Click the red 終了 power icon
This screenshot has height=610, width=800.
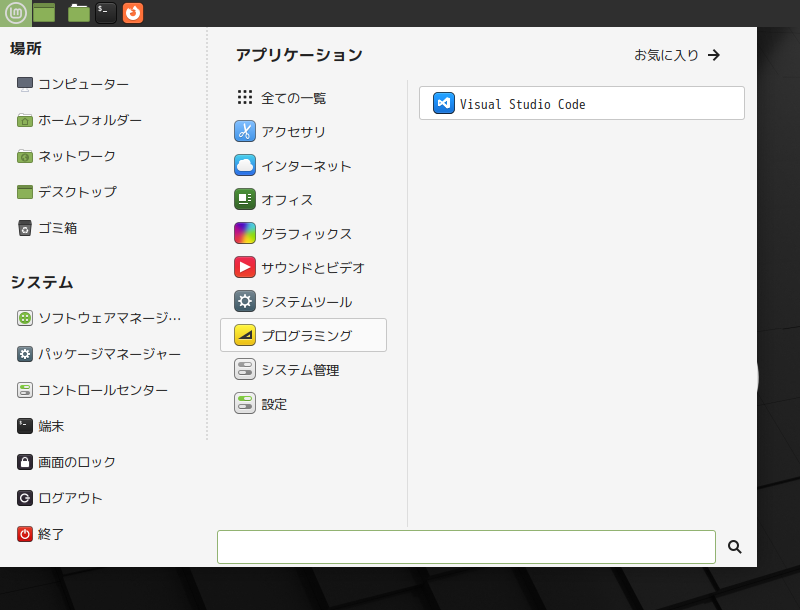click(x=24, y=534)
